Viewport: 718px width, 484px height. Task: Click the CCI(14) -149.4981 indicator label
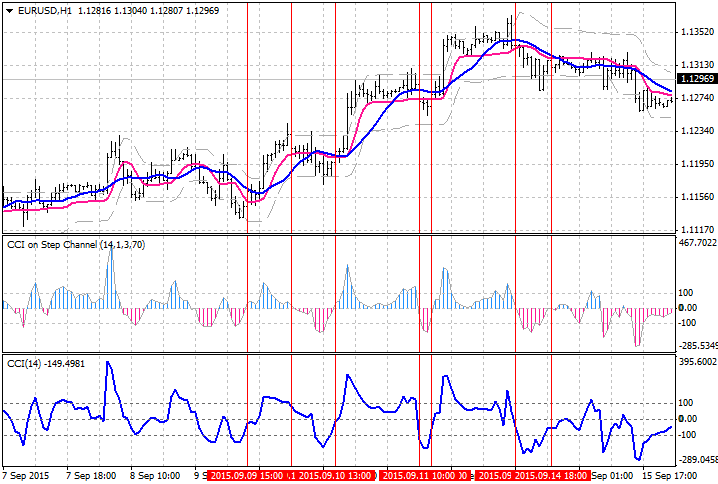pos(46,364)
